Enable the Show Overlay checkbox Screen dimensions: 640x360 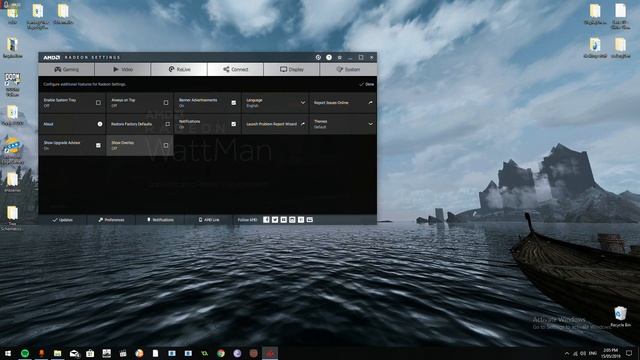(x=166, y=145)
